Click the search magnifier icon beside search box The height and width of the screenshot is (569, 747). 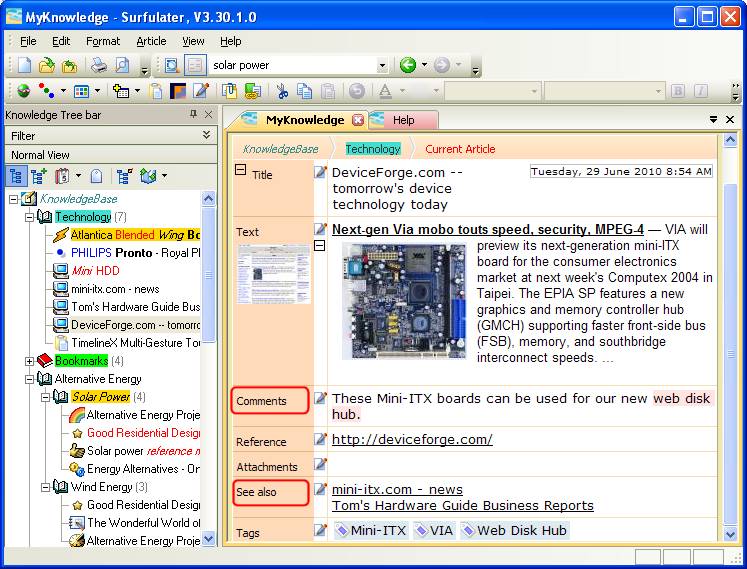(x=172, y=65)
